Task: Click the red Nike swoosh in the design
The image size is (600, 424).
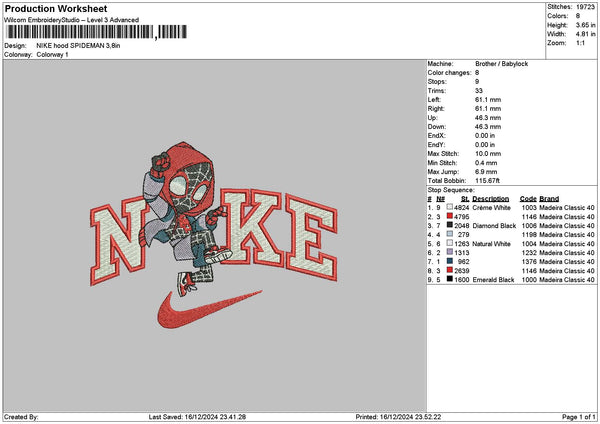Action: point(209,310)
